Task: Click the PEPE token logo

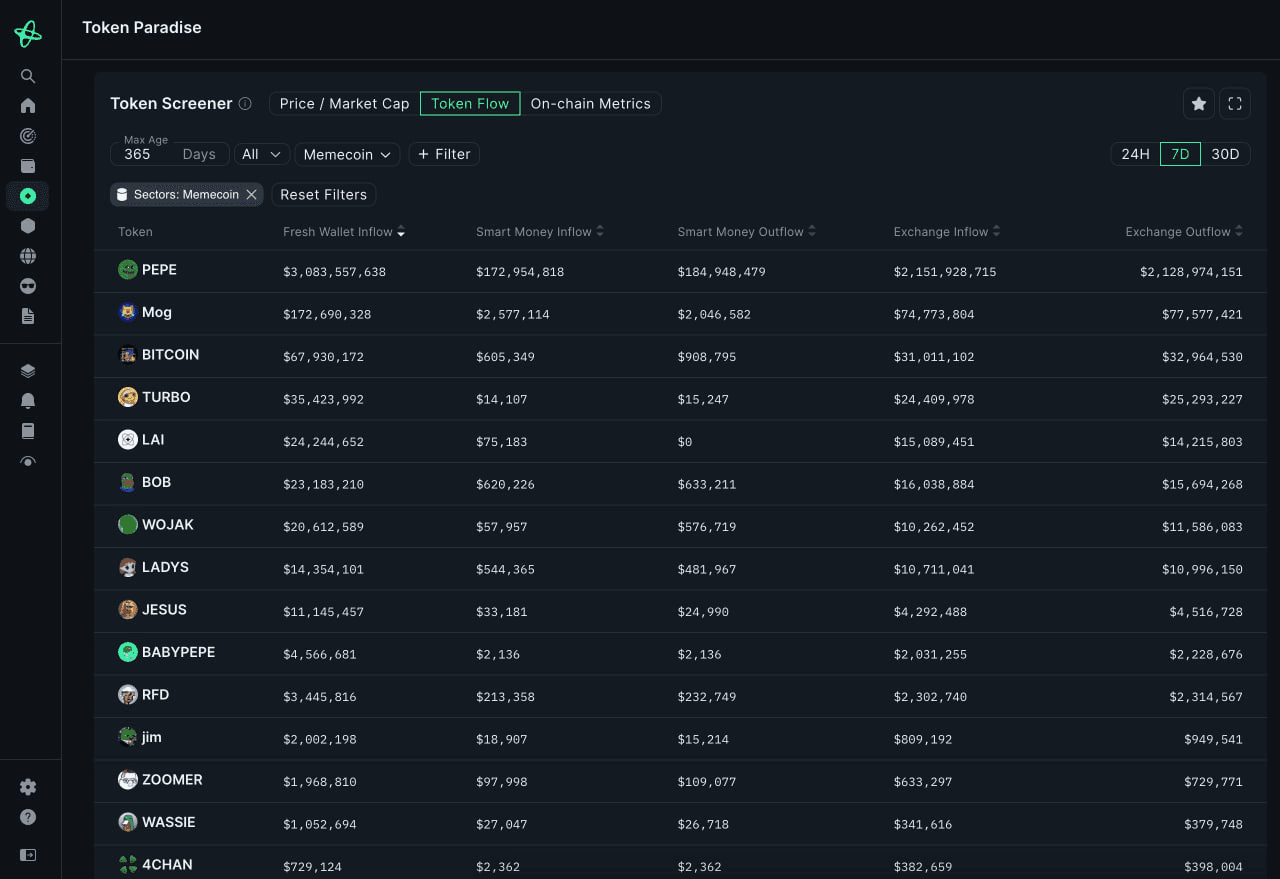Action: pyautogui.click(x=127, y=270)
